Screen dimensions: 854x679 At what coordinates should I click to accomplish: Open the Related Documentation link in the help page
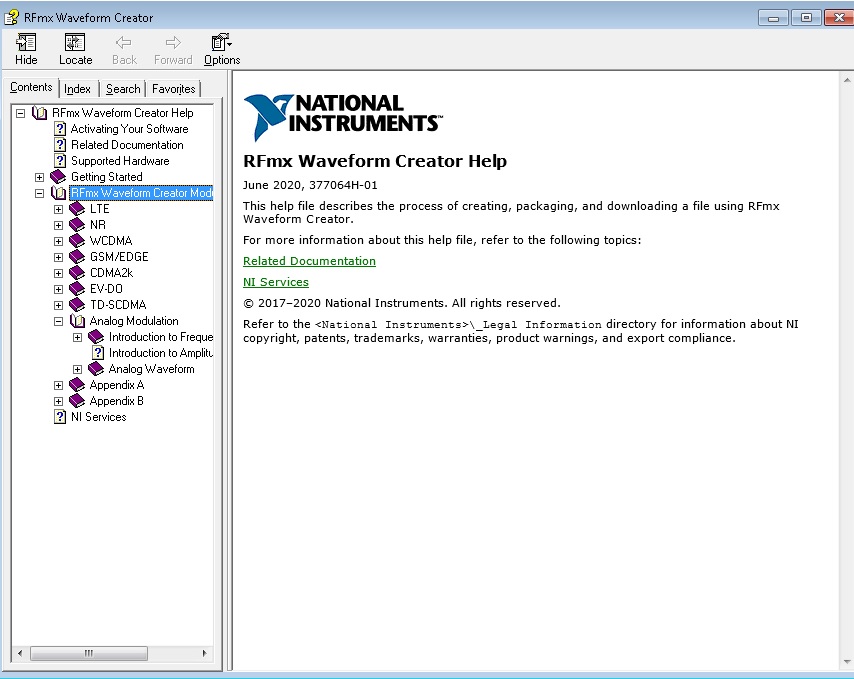[309, 261]
